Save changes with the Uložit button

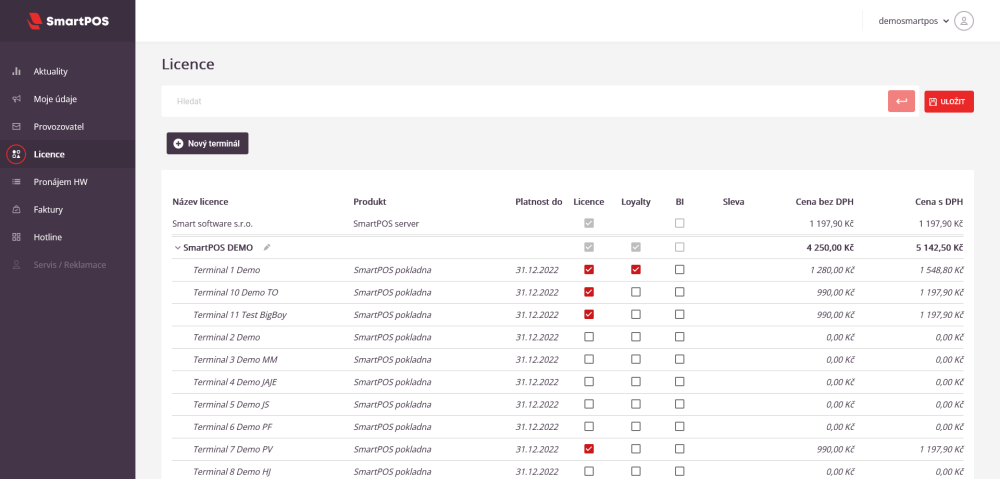tap(948, 101)
